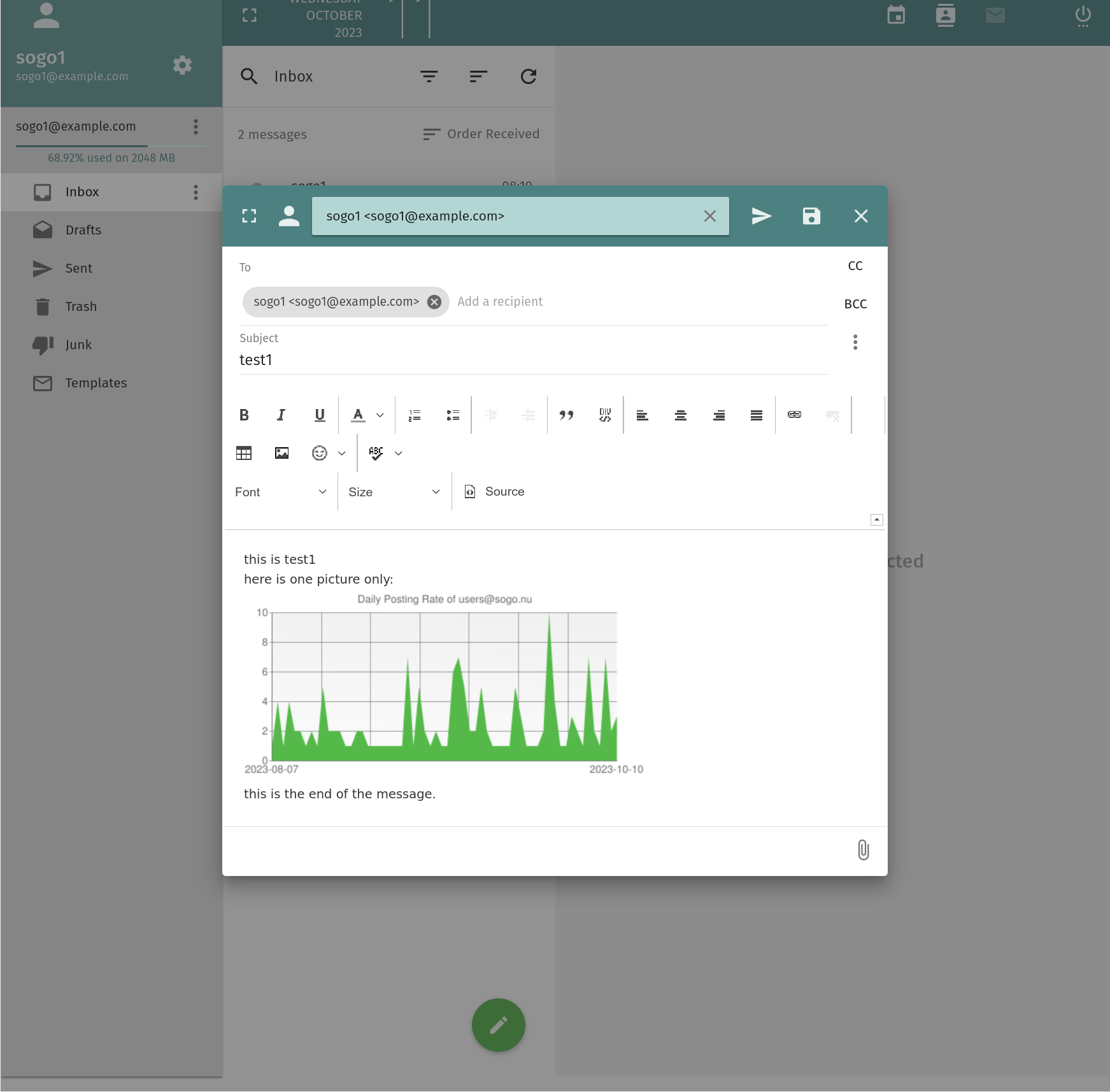This screenshot has height=1092, width=1110.
Task: Open the Templates folder
Action: (96, 383)
